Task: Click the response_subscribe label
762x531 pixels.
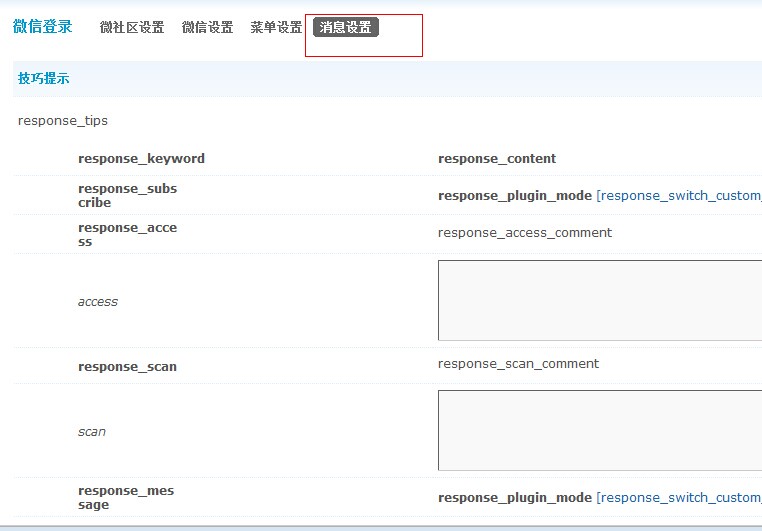Action: (127, 195)
